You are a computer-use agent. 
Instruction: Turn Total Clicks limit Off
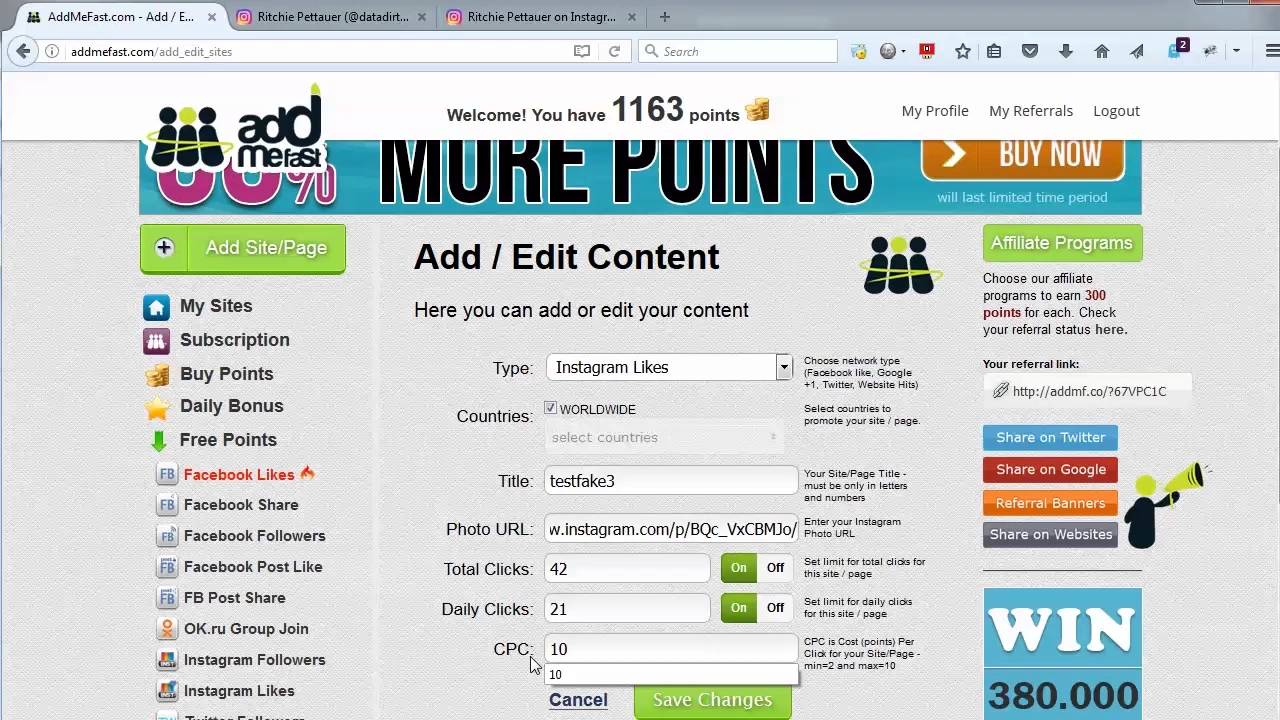[775, 568]
